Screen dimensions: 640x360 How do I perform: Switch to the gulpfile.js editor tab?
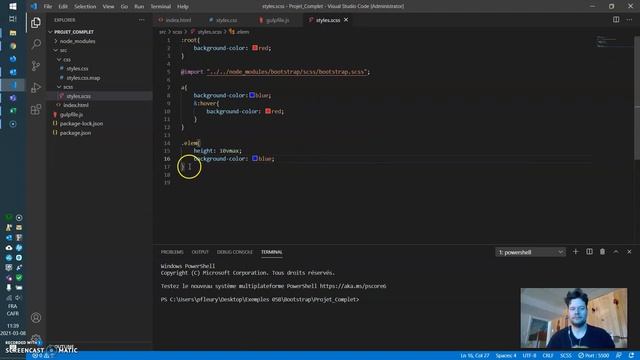click(278, 20)
